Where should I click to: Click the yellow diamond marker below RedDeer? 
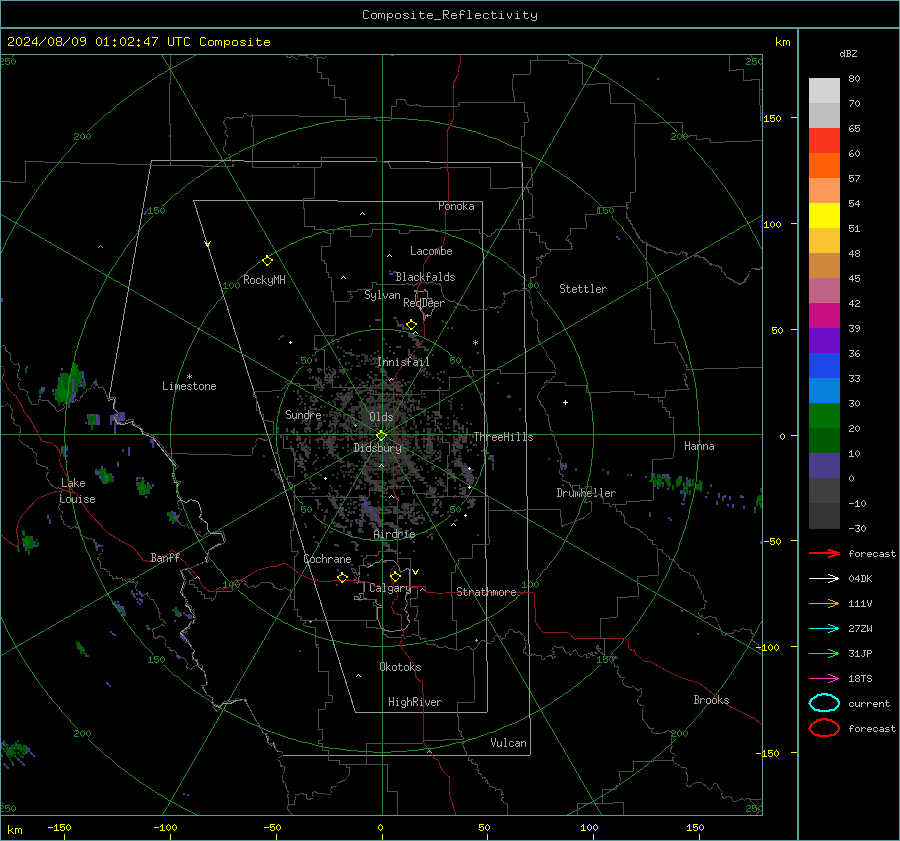pos(411,325)
